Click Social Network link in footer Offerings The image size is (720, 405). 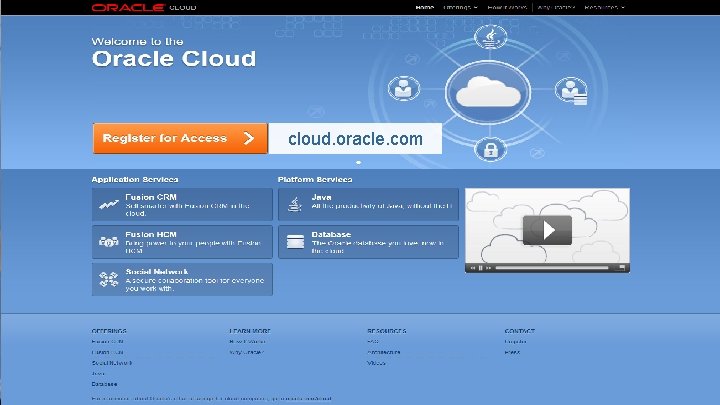[x=112, y=363]
